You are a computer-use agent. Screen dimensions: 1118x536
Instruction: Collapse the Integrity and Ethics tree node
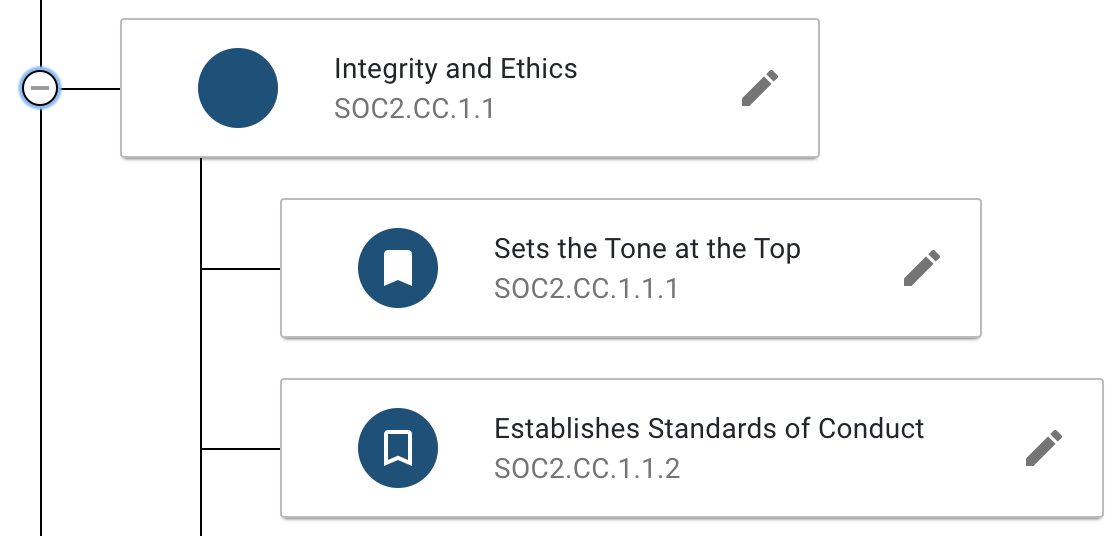tap(40, 89)
